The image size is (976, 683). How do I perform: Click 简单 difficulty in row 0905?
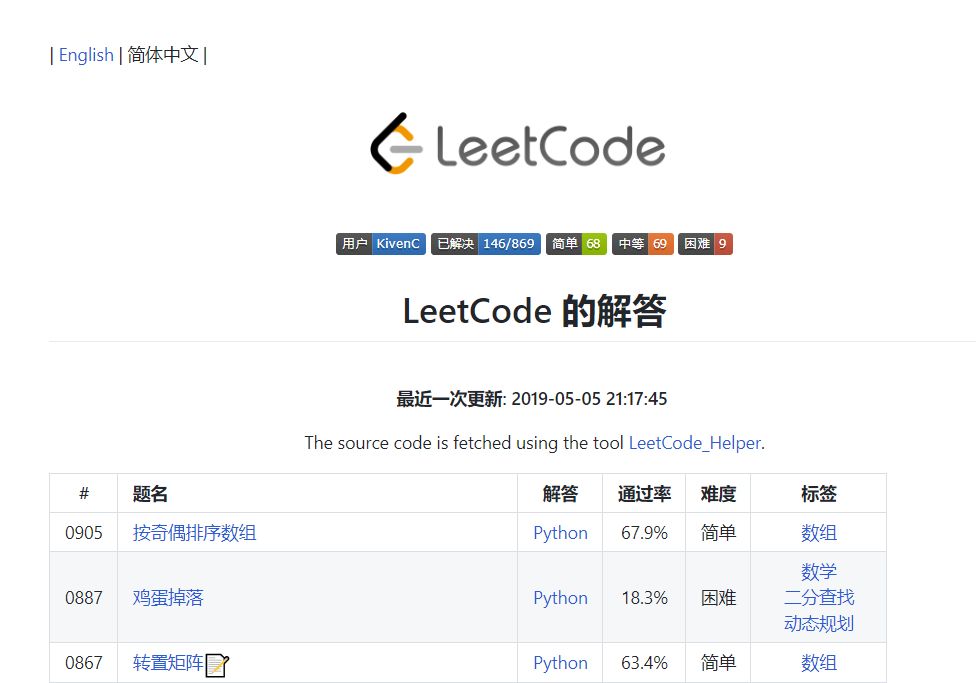pos(718,533)
